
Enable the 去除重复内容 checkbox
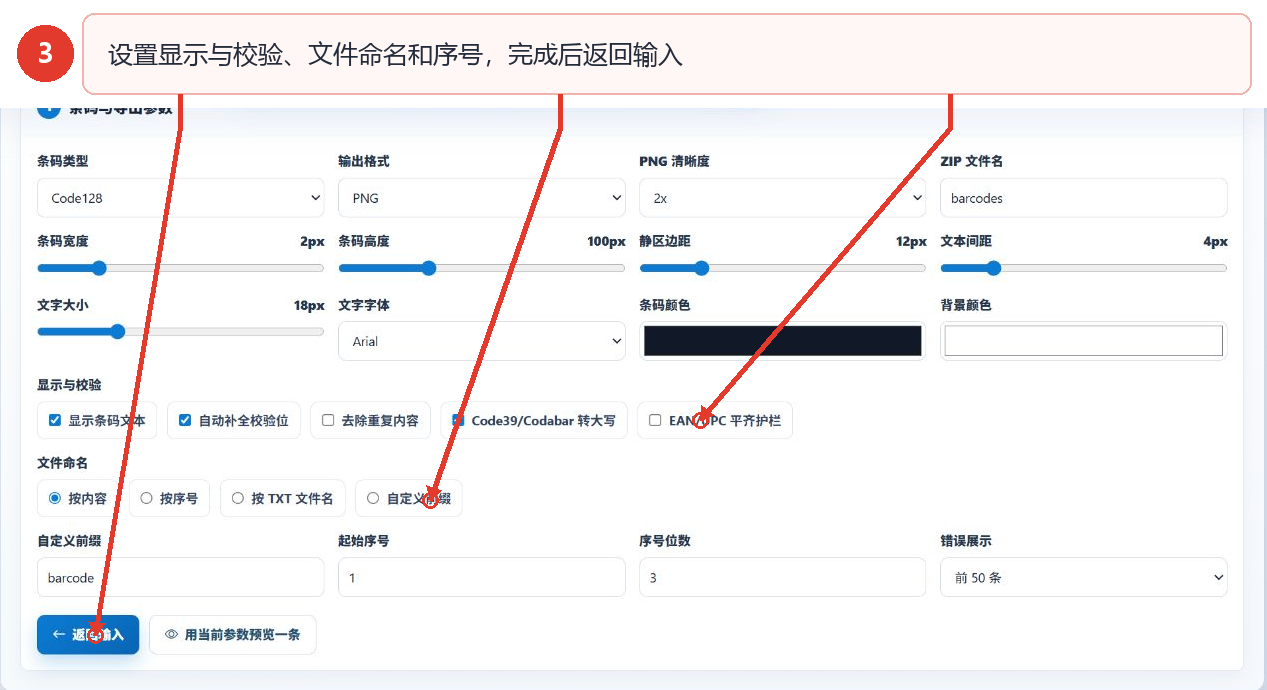[328, 421]
